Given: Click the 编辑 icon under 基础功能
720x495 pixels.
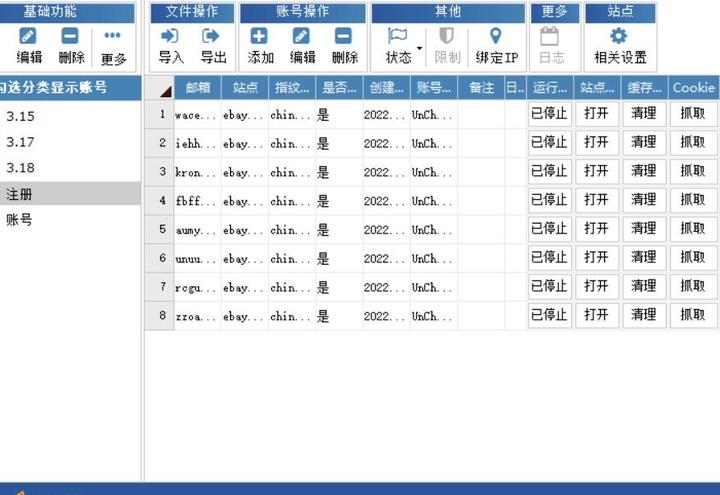Looking at the screenshot, I should 28,36.
